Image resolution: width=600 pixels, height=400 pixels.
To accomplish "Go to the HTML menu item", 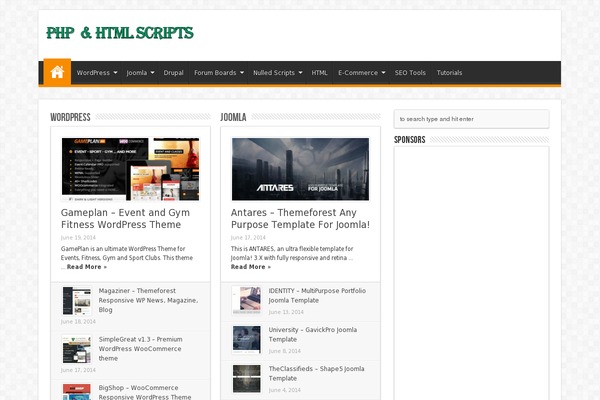I will pos(320,72).
